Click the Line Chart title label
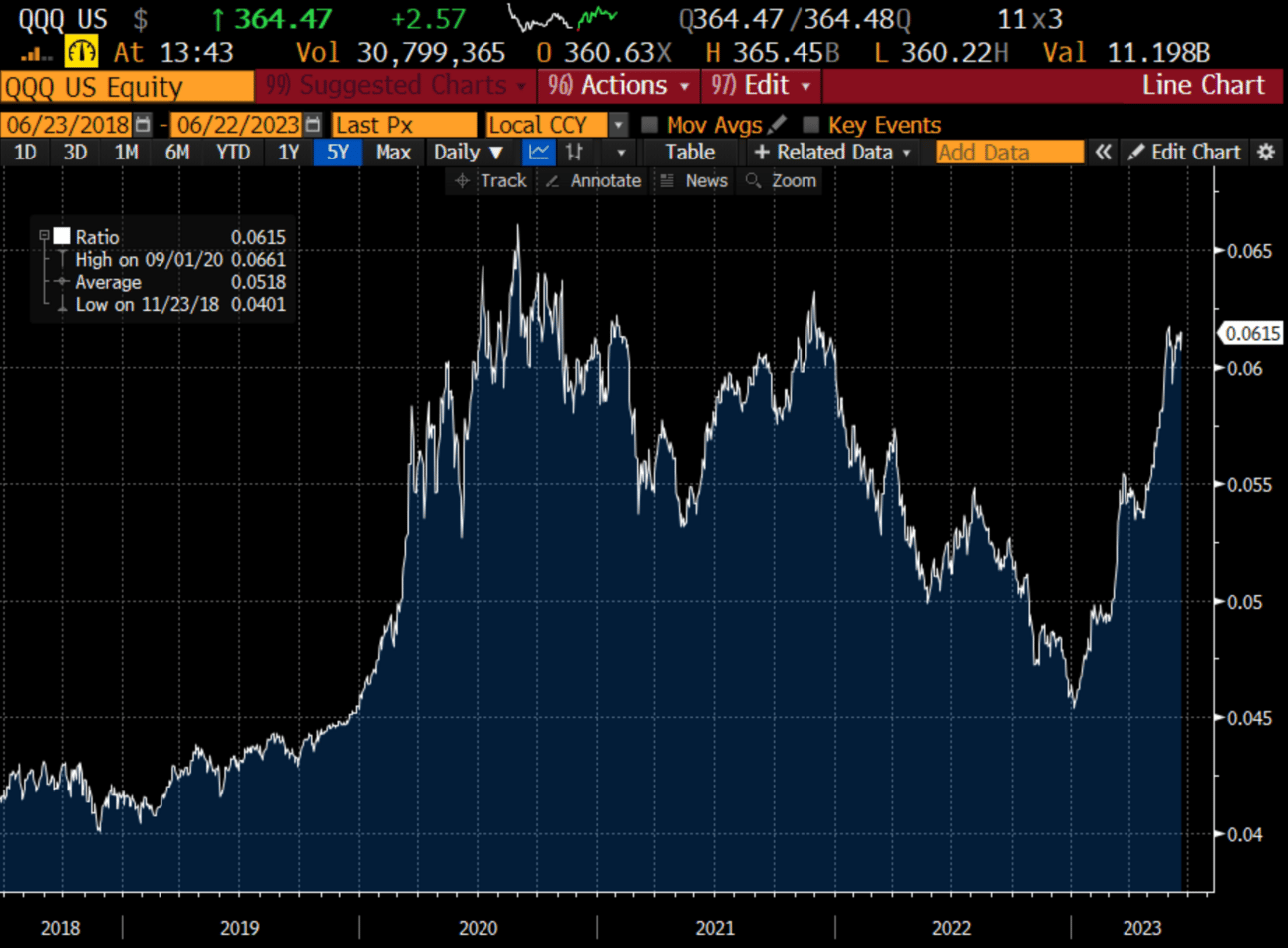Viewport: 1288px width, 948px height. 1203,86
